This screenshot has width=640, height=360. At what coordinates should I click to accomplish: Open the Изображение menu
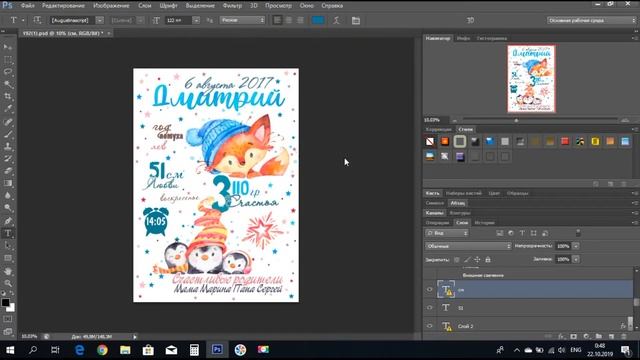pyautogui.click(x=111, y=6)
